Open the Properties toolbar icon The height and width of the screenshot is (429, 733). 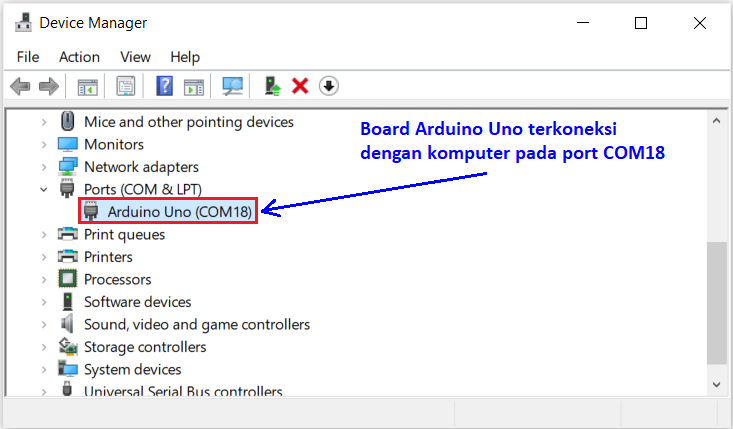(x=126, y=86)
